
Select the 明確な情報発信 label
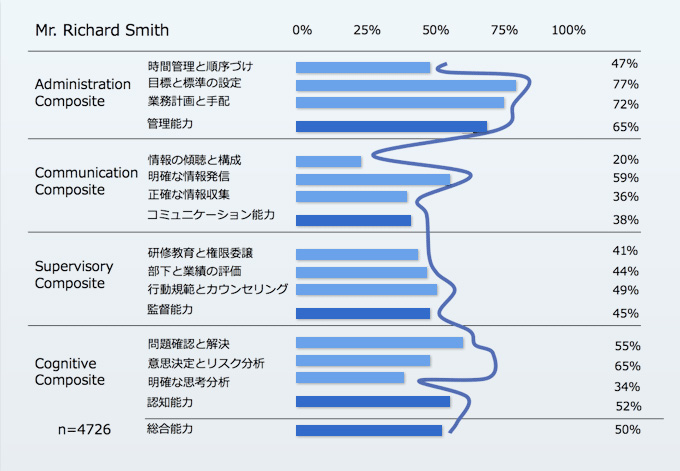(x=189, y=177)
